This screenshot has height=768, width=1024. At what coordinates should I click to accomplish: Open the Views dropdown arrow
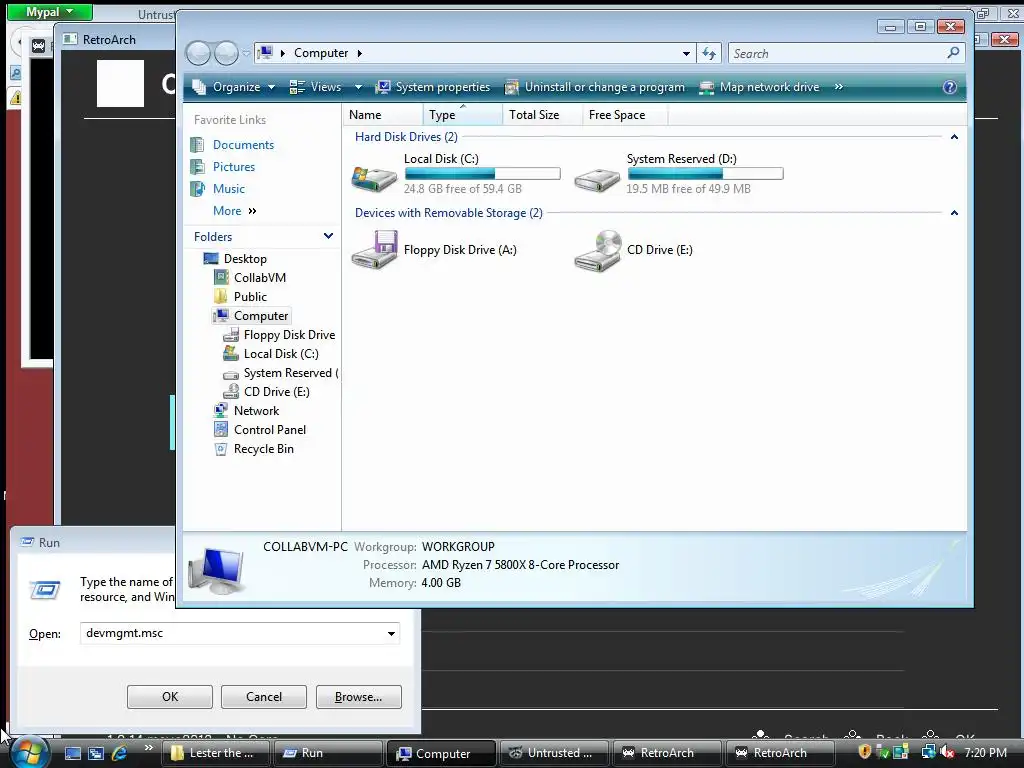(358, 87)
